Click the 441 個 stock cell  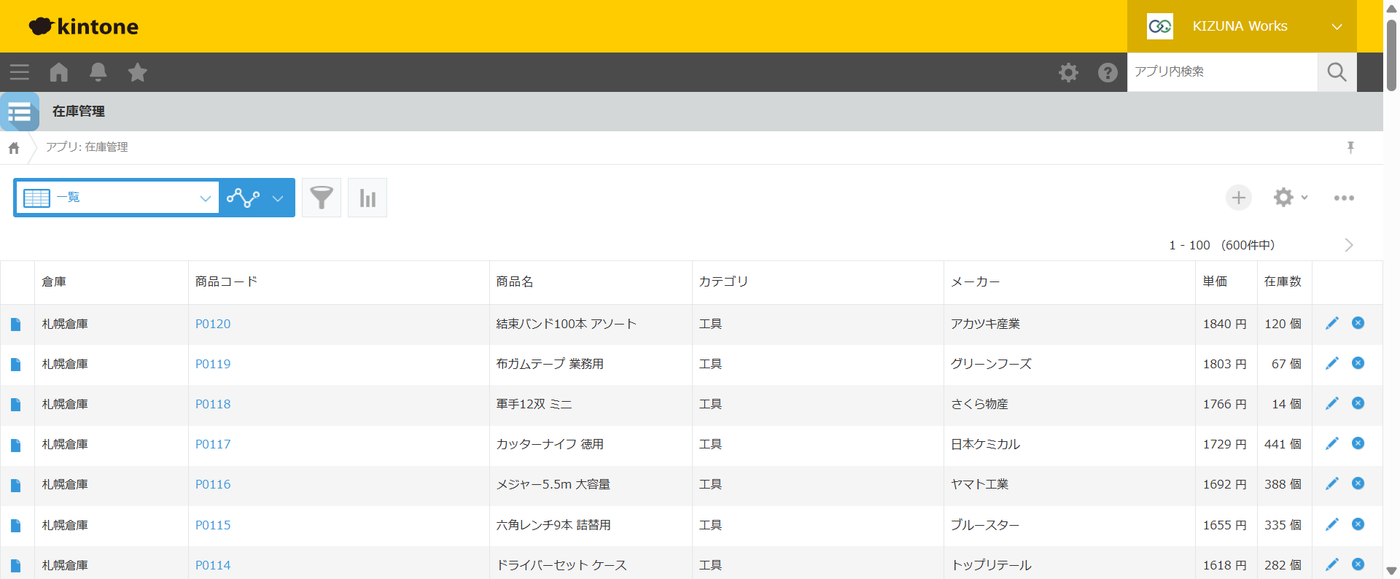1283,444
